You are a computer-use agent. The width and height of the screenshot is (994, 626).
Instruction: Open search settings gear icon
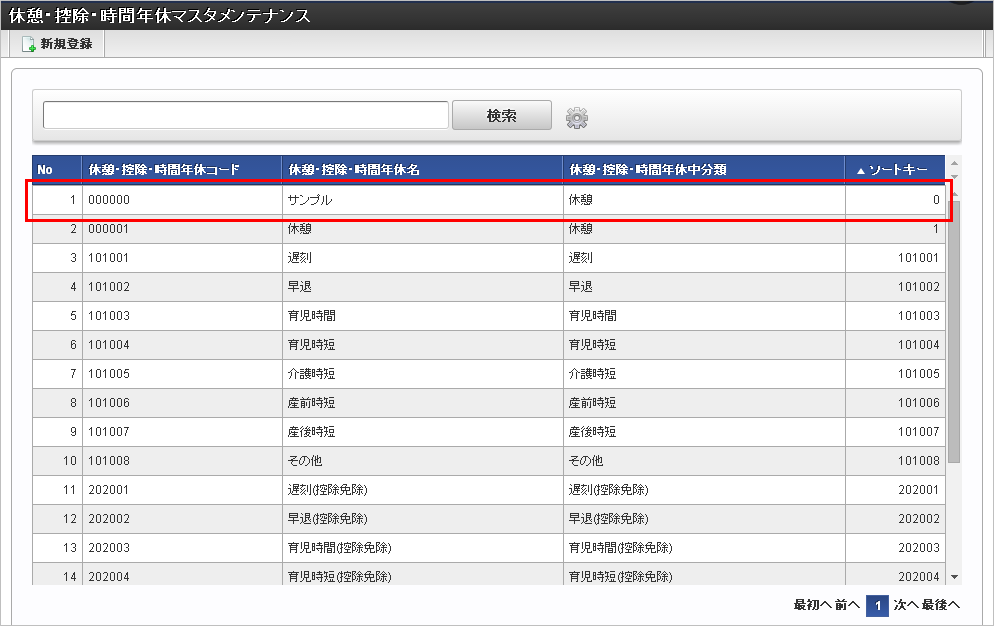pos(576,118)
